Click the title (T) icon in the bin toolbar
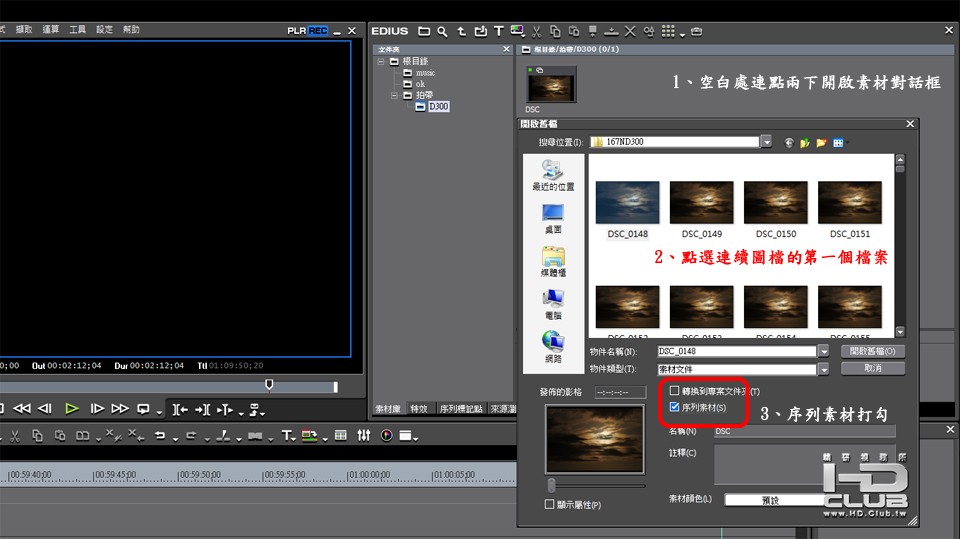This screenshot has height=539, width=960. [x=498, y=32]
